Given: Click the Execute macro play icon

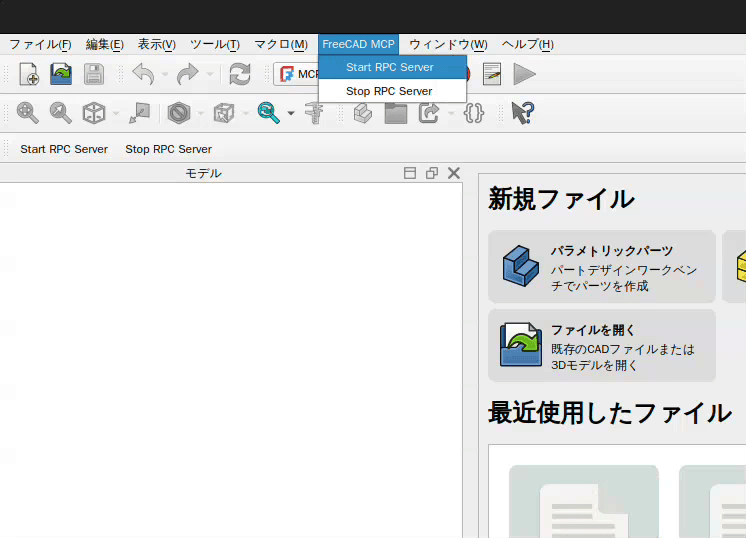Looking at the screenshot, I should coord(524,74).
